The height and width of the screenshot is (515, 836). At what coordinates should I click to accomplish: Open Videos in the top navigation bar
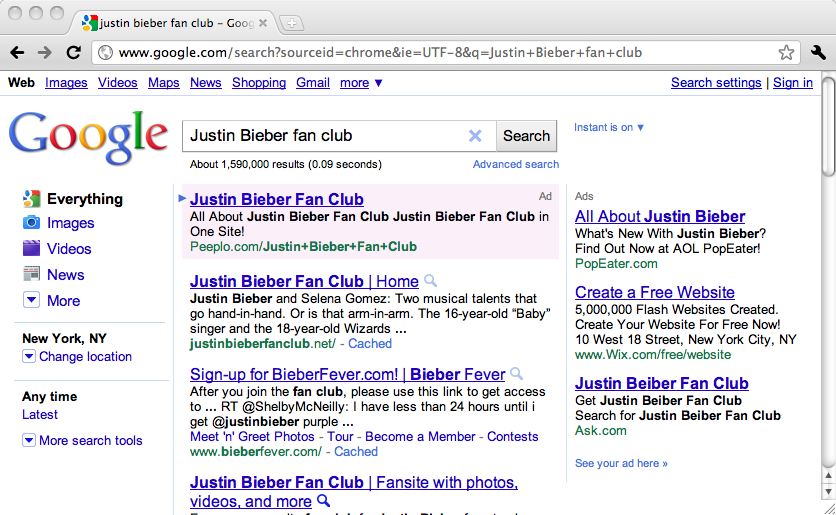[x=118, y=83]
